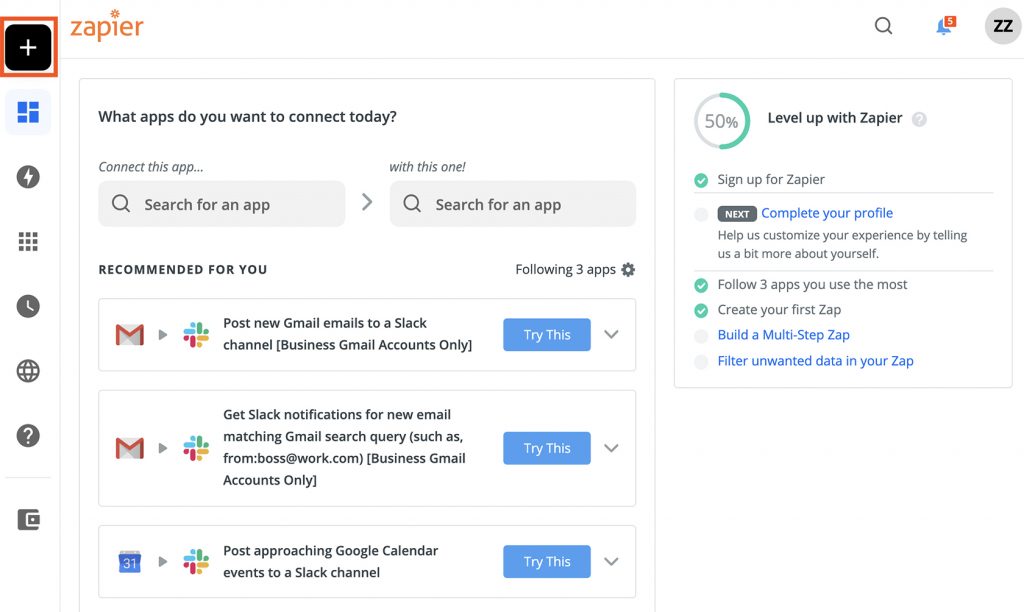Open Task History clock icon

[28, 306]
